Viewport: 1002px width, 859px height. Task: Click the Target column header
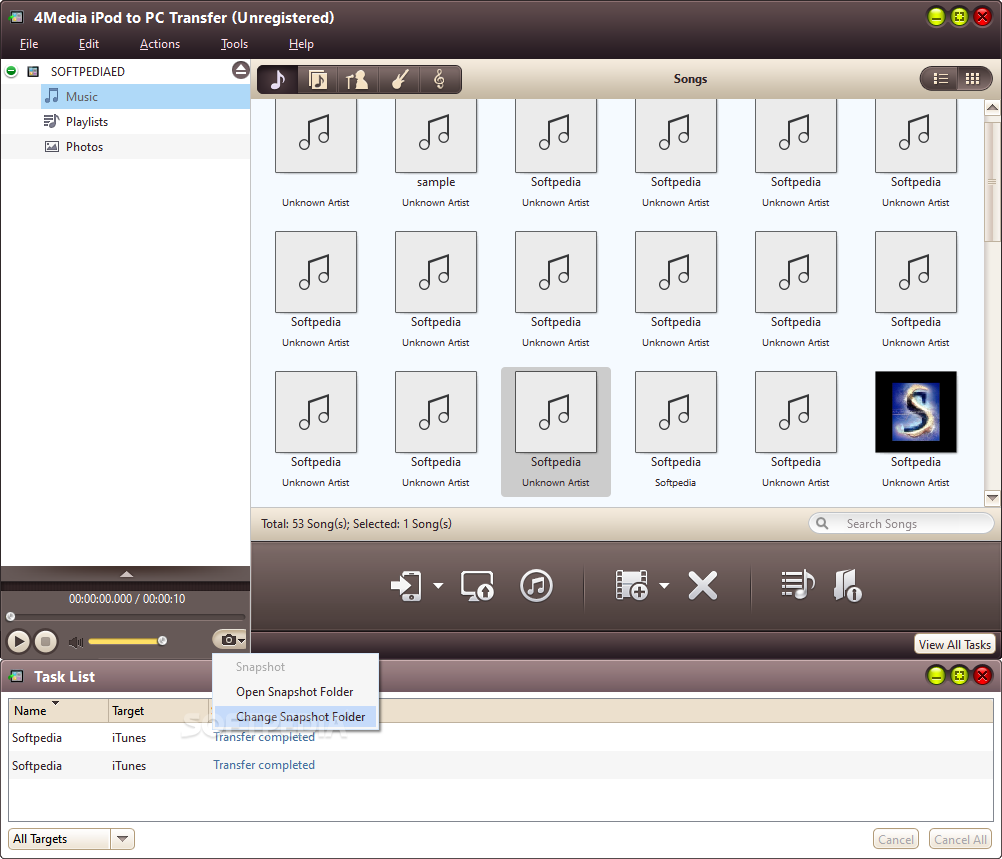pyautogui.click(x=159, y=710)
